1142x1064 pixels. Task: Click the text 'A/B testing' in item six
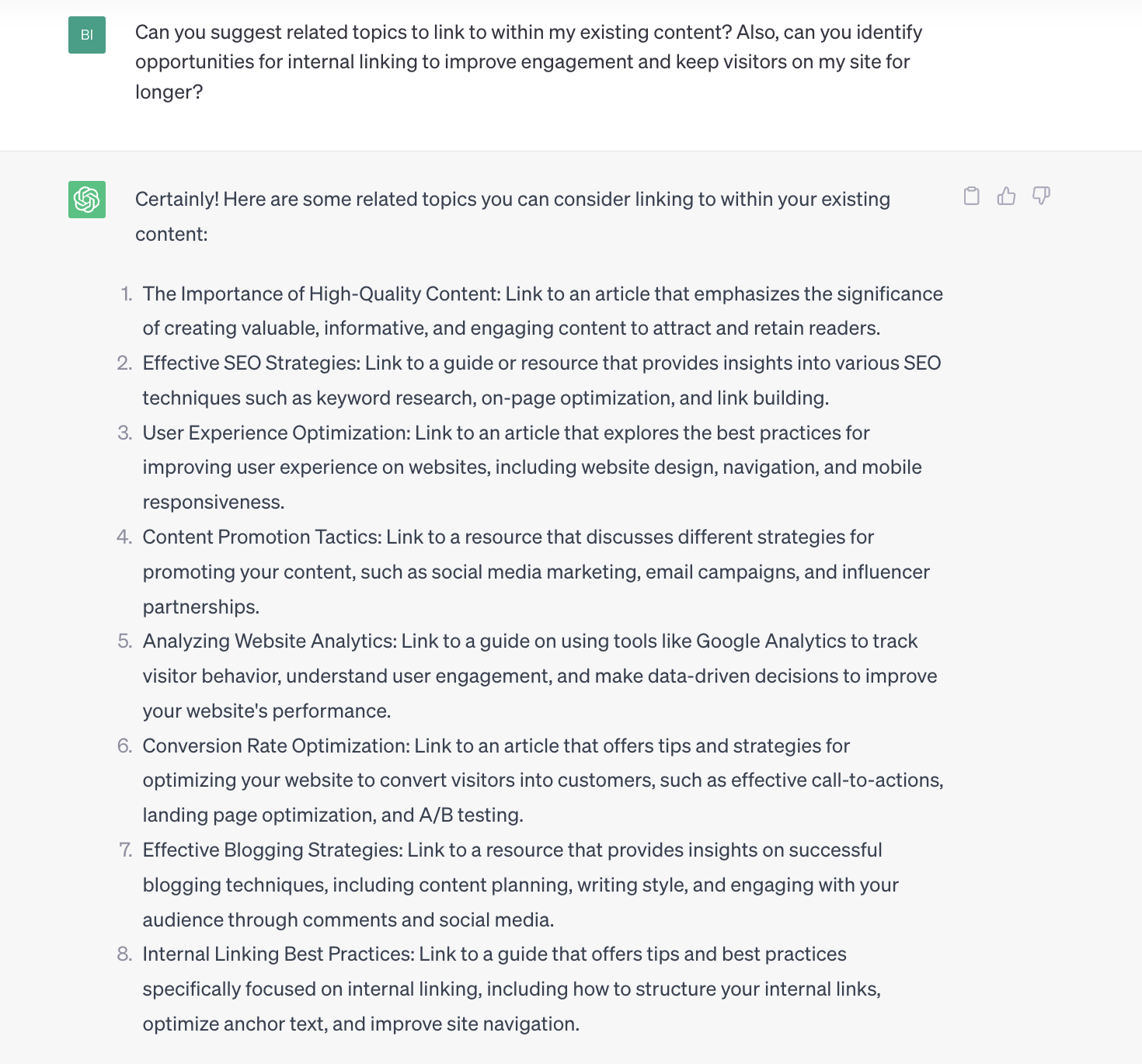[471, 815]
